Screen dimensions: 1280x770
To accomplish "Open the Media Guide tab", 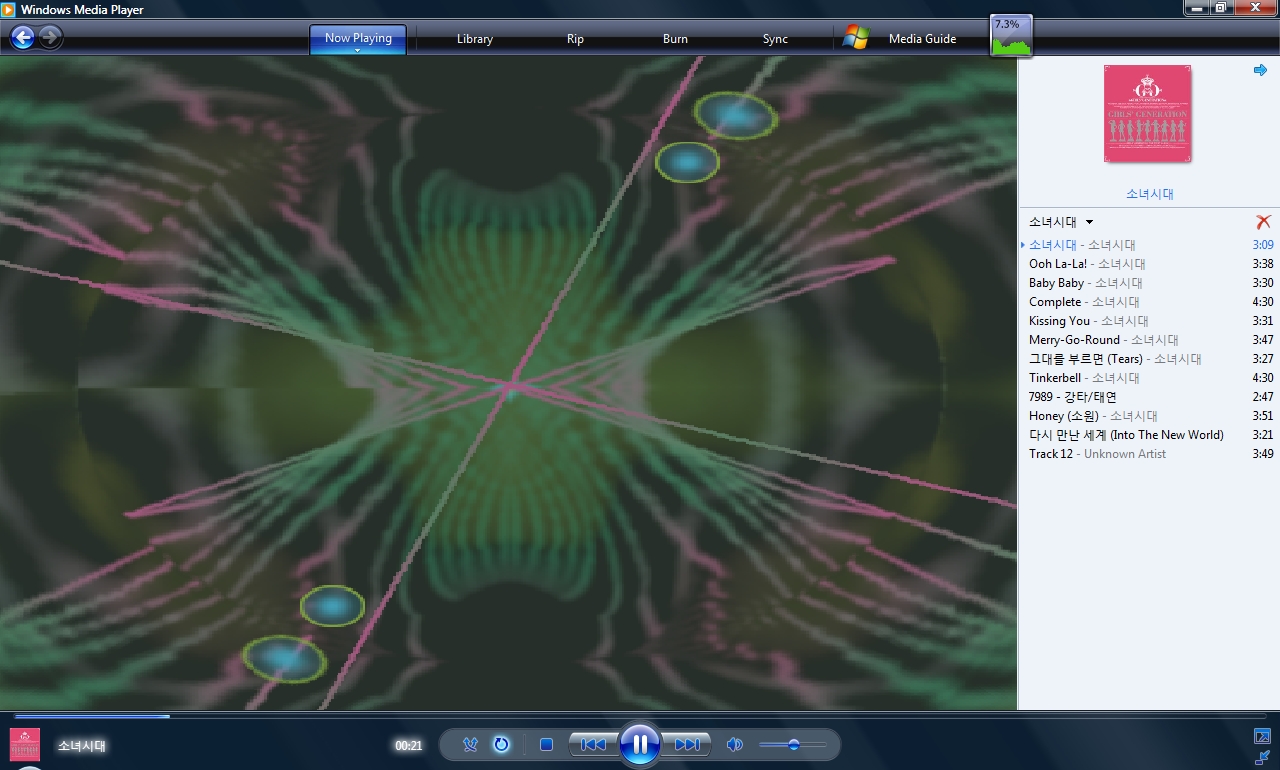I will pyautogui.click(x=923, y=39).
